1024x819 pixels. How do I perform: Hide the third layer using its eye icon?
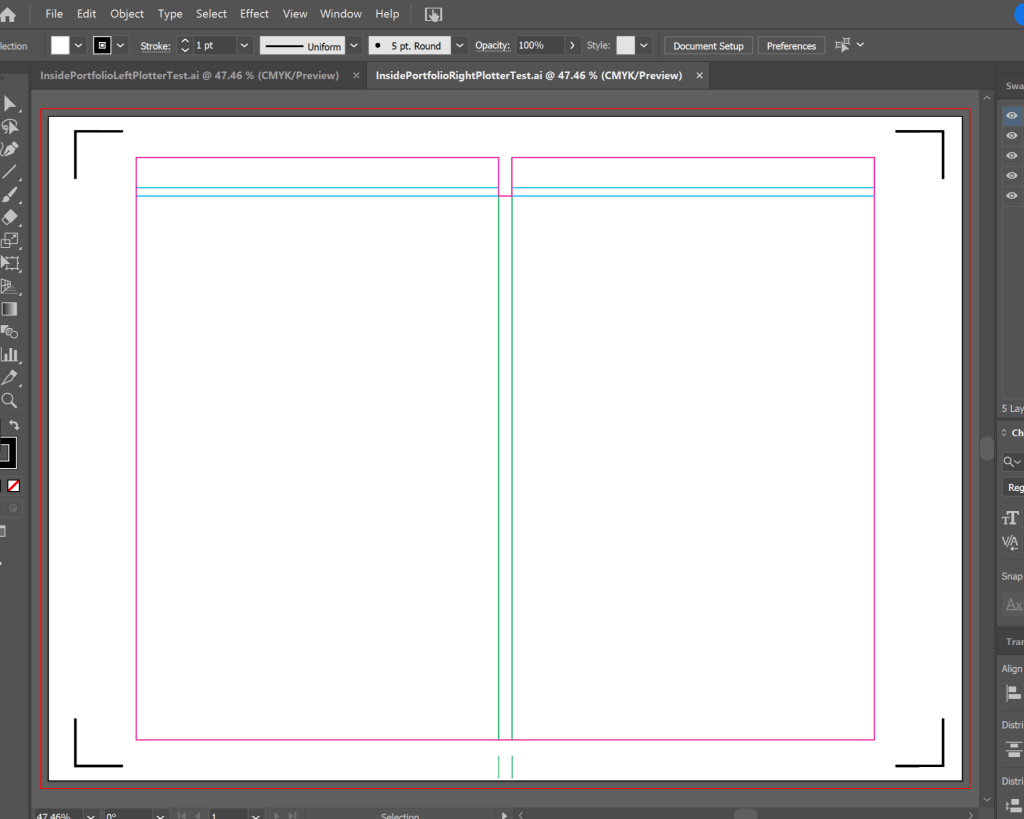coord(1011,156)
